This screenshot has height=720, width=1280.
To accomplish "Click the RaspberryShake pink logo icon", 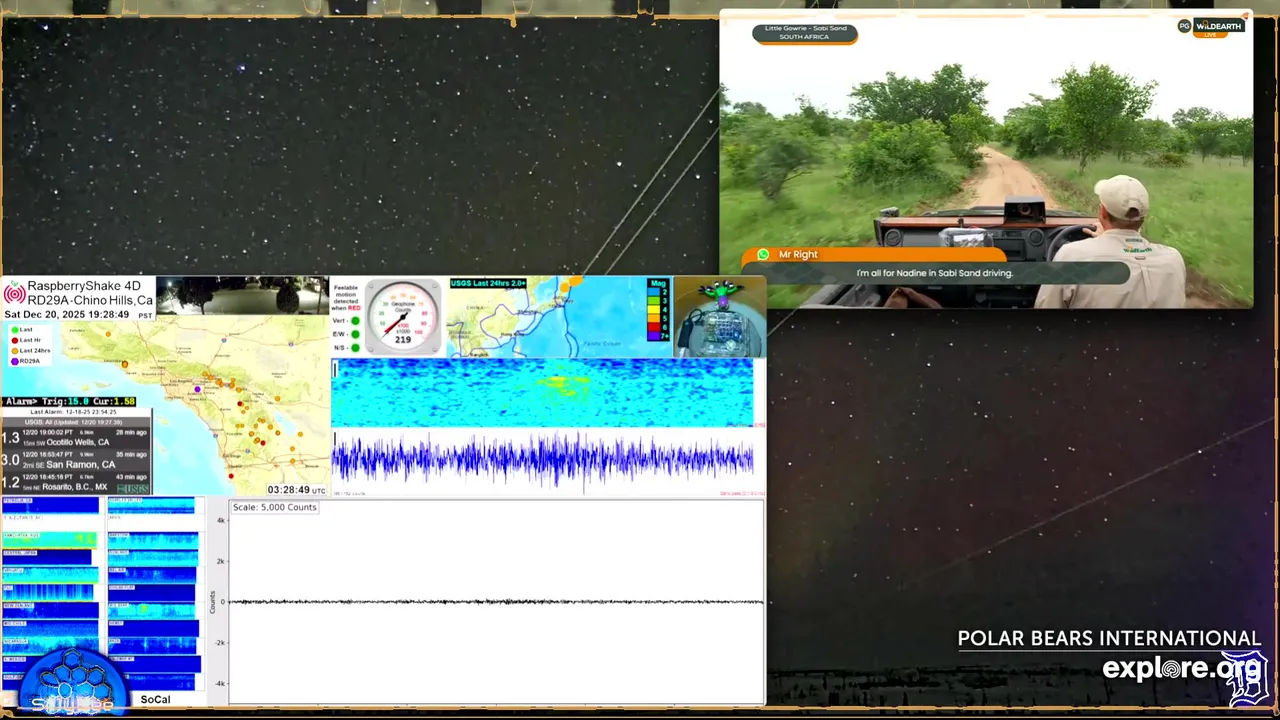I will (x=15, y=293).
